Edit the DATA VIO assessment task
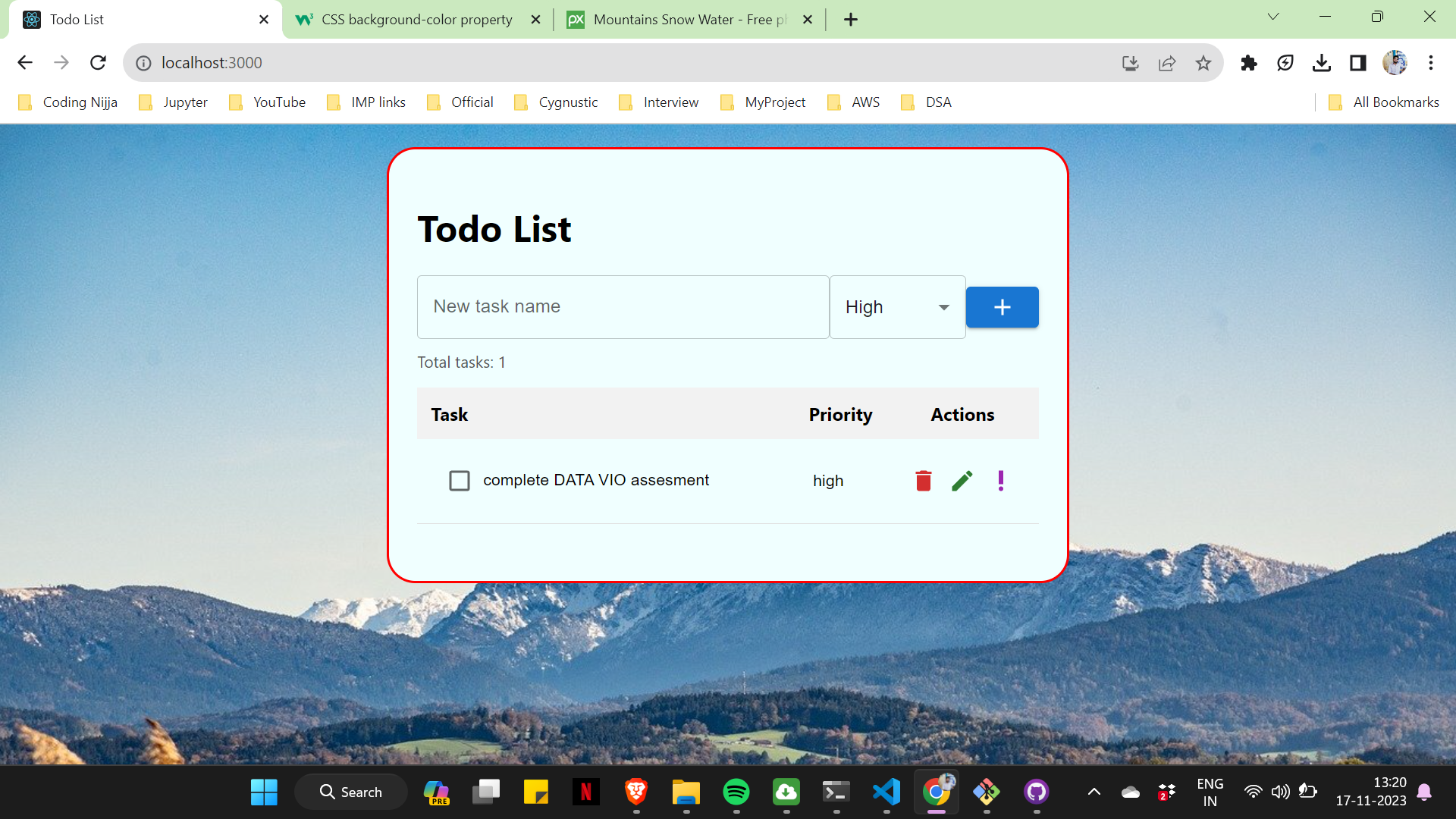The width and height of the screenshot is (1456, 819). click(961, 480)
